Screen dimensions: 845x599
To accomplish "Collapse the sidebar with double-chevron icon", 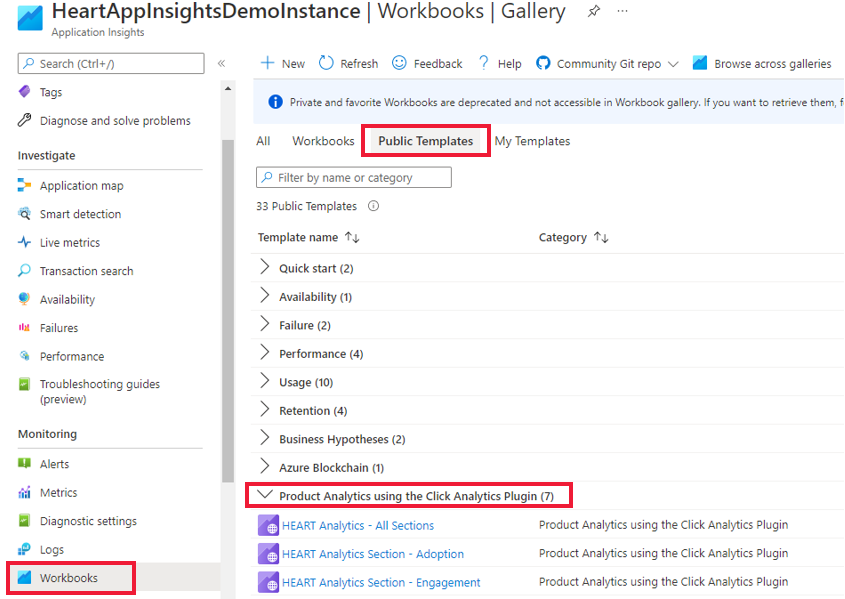I will (x=221, y=64).
